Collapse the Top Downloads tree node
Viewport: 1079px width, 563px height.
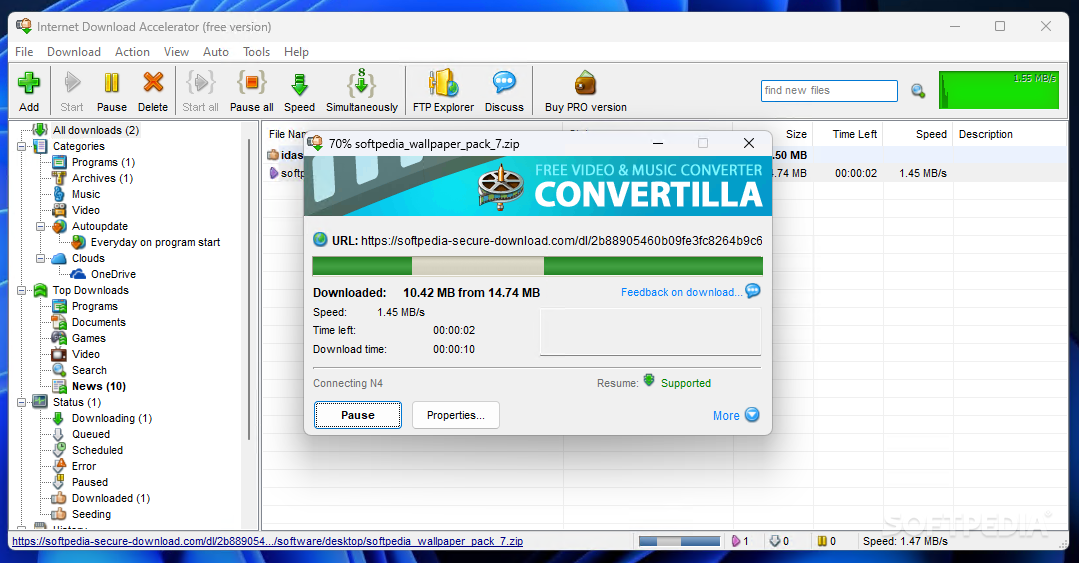click(21, 290)
